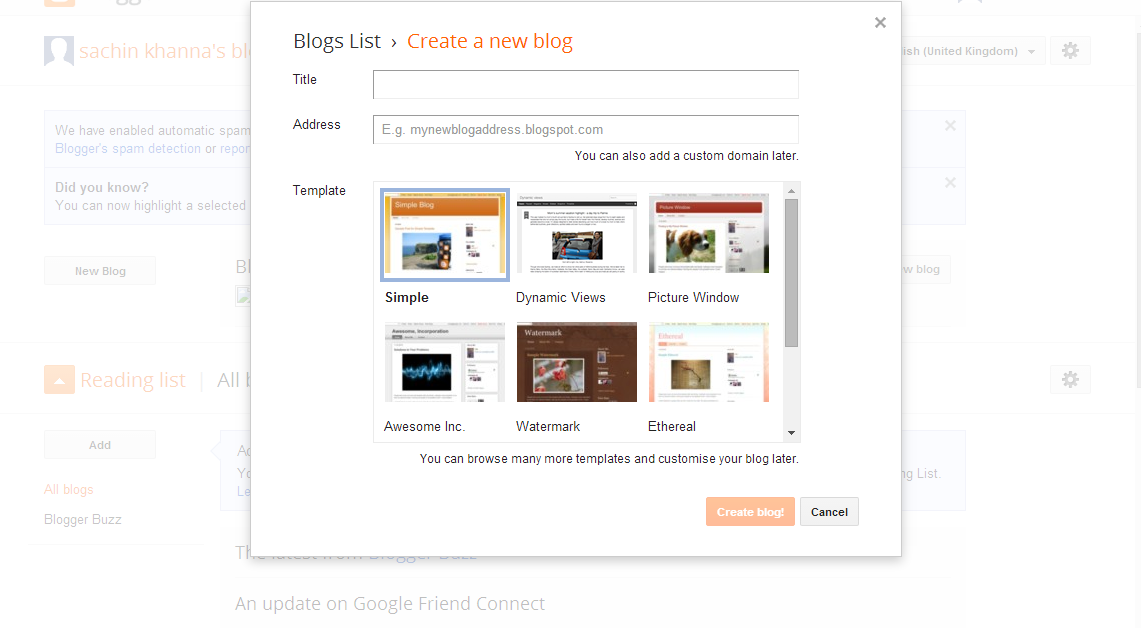Click the Watermark label text
The height and width of the screenshot is (628, 1141).
(x=548, y=426)
